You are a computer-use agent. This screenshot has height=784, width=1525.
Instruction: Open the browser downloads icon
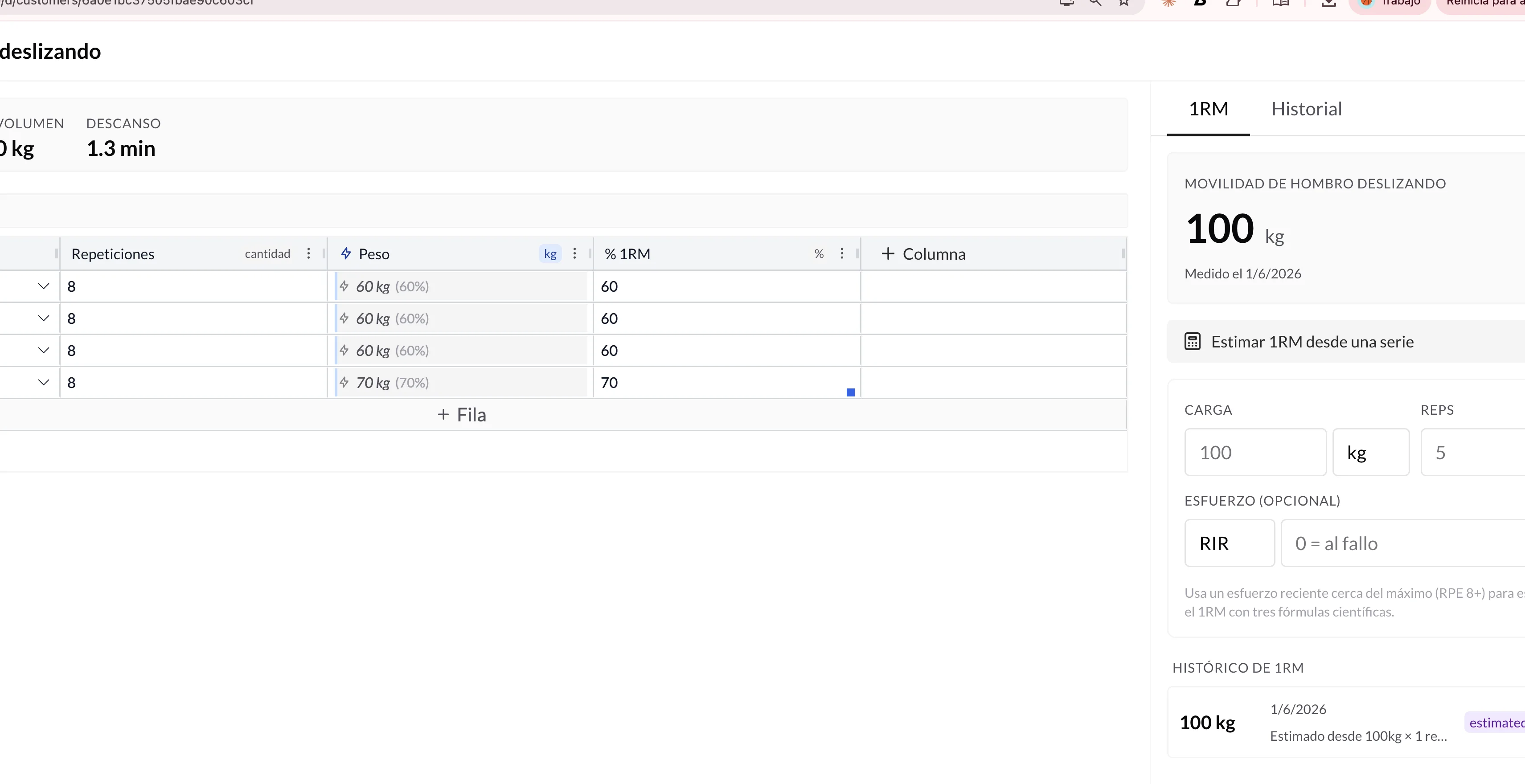1328,2
